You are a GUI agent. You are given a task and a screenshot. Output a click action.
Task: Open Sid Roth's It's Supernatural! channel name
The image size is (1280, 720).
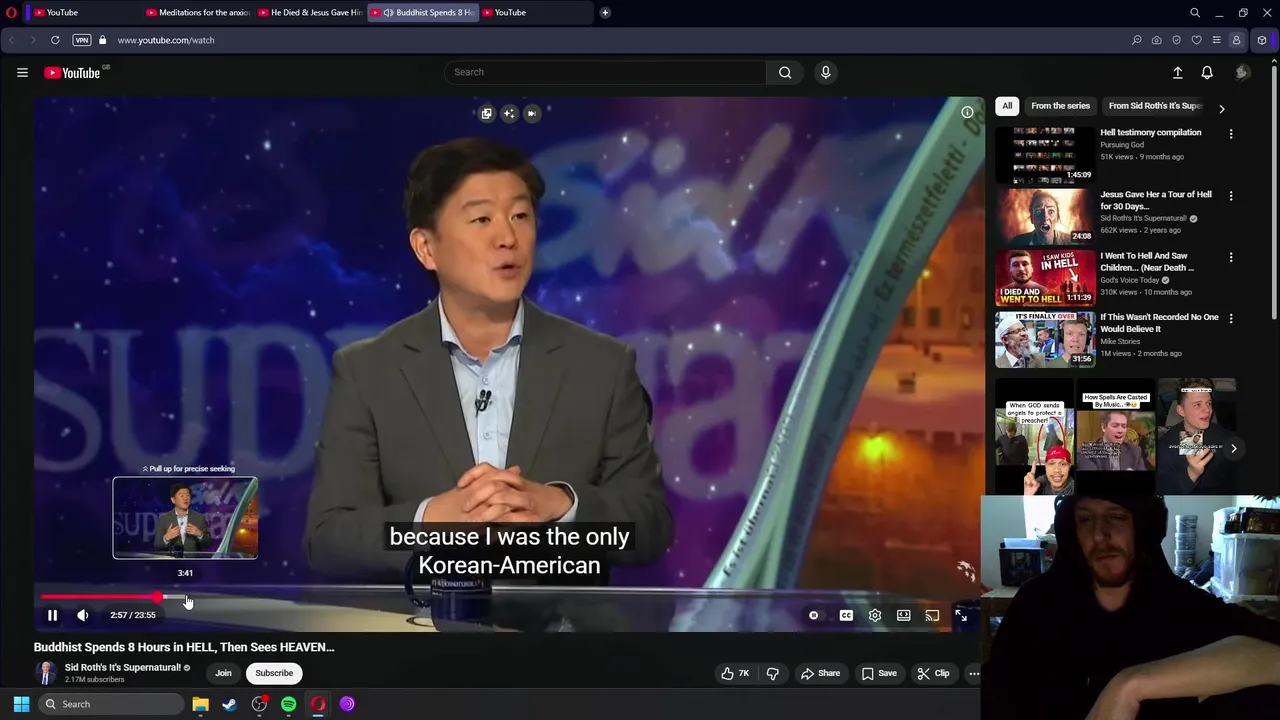[x=122, y=667]
